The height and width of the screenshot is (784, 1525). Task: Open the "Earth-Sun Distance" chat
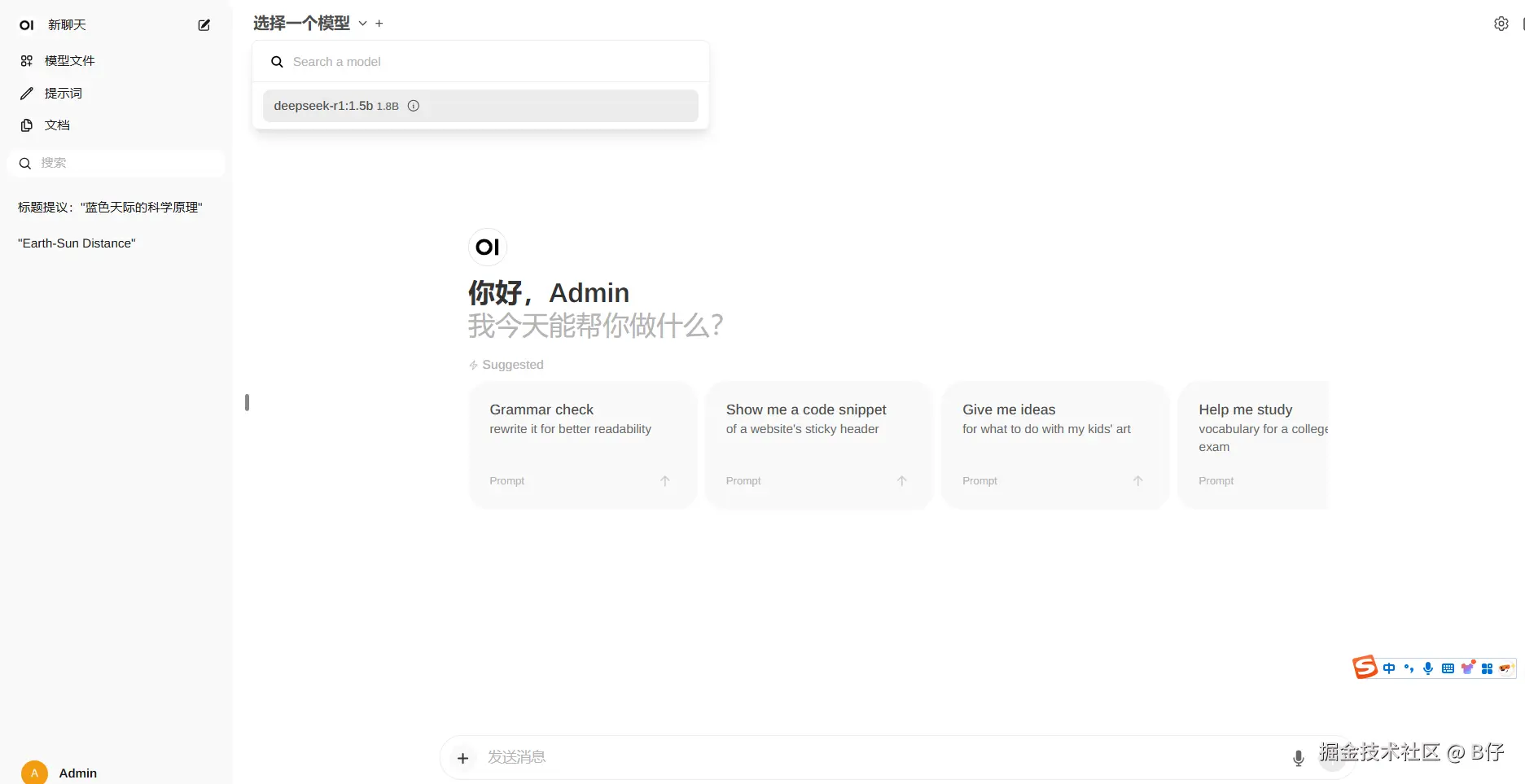(77, 243)
